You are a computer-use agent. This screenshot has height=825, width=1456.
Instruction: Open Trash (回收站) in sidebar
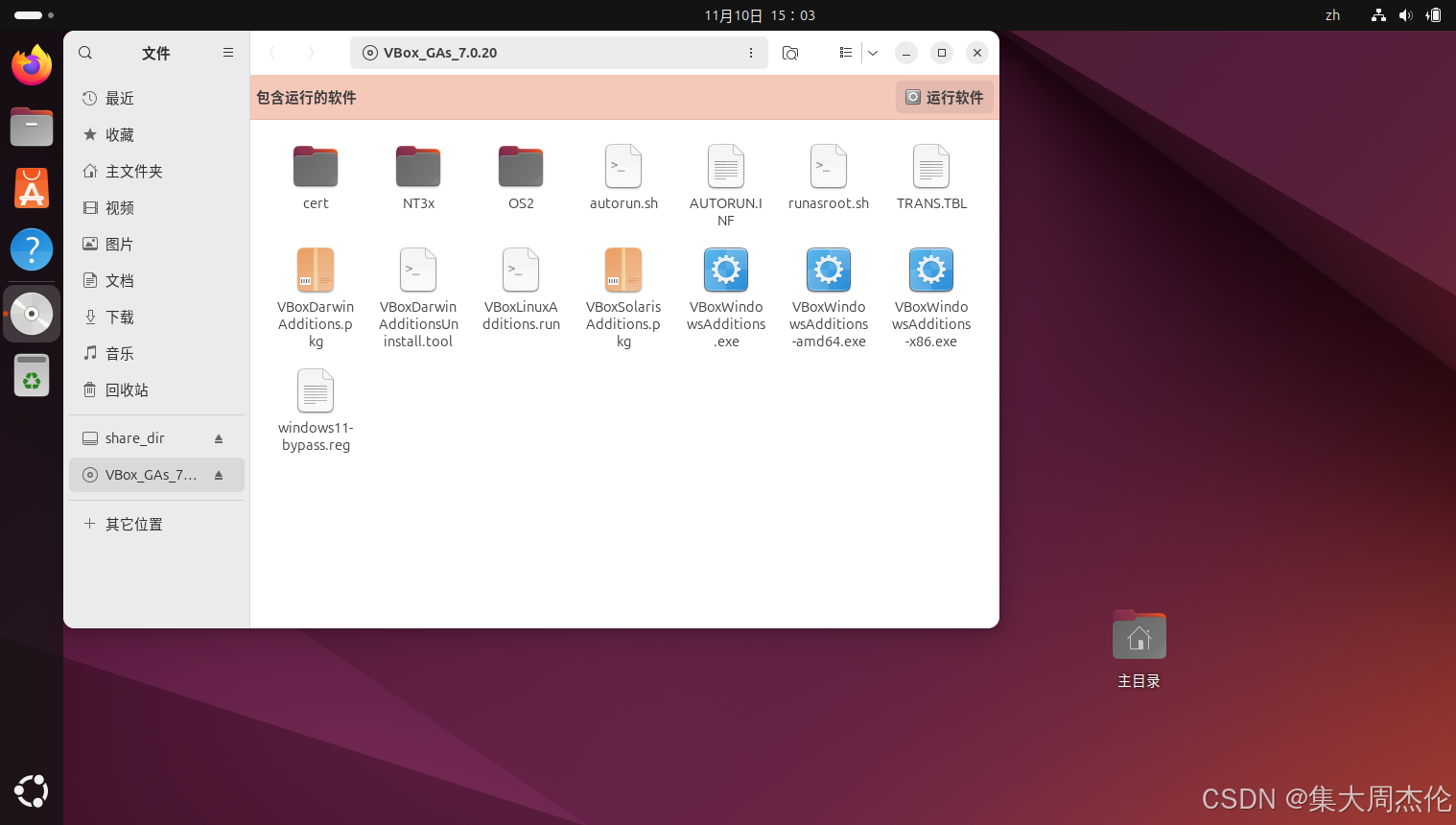(156, 390)
